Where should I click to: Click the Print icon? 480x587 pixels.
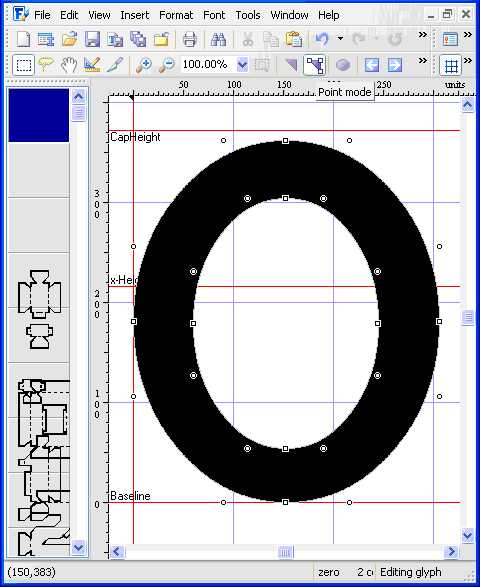[x=189, y=39]
